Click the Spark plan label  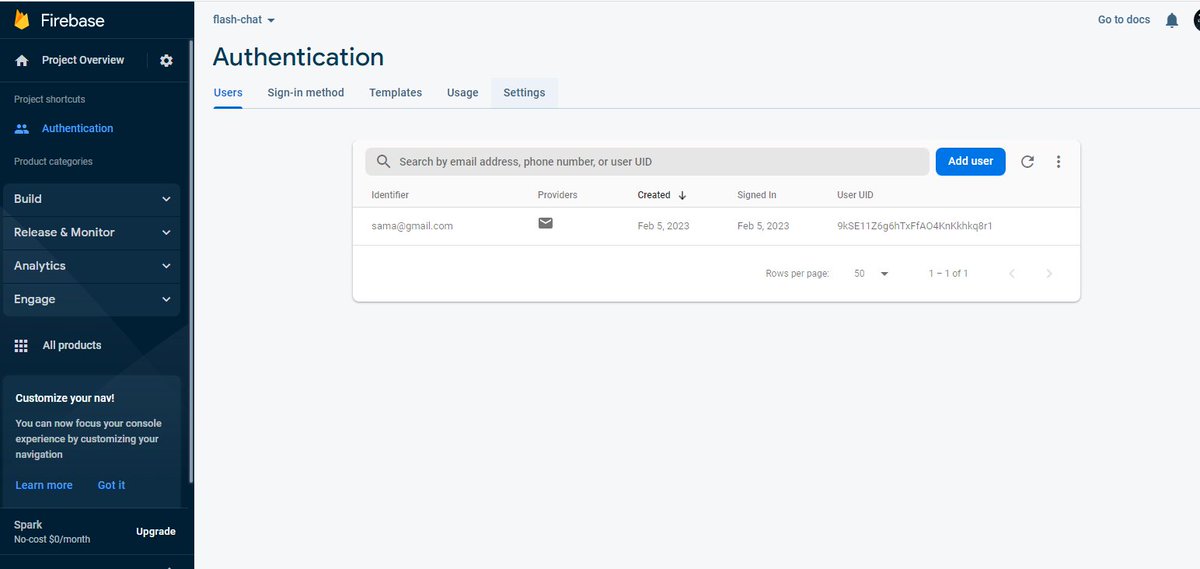28,525
